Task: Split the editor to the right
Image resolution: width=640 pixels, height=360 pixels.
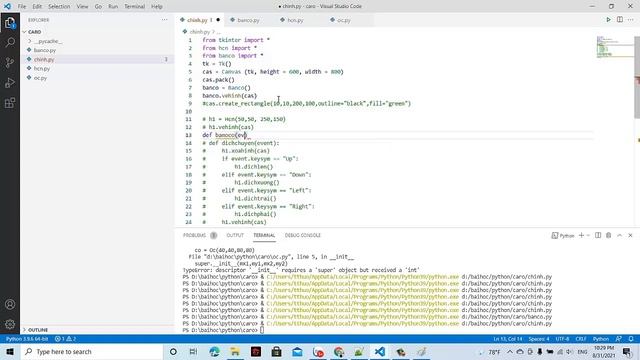Action: pyautogui.click(x=620, y=20)
